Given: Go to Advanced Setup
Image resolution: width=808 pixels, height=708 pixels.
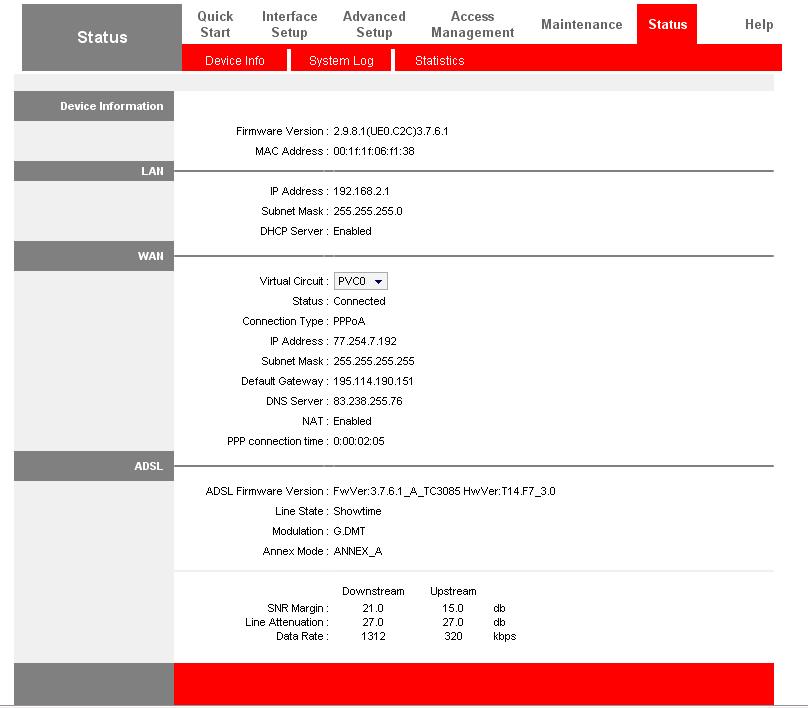Looking at the screenshot, I should [x=373, y=22].
